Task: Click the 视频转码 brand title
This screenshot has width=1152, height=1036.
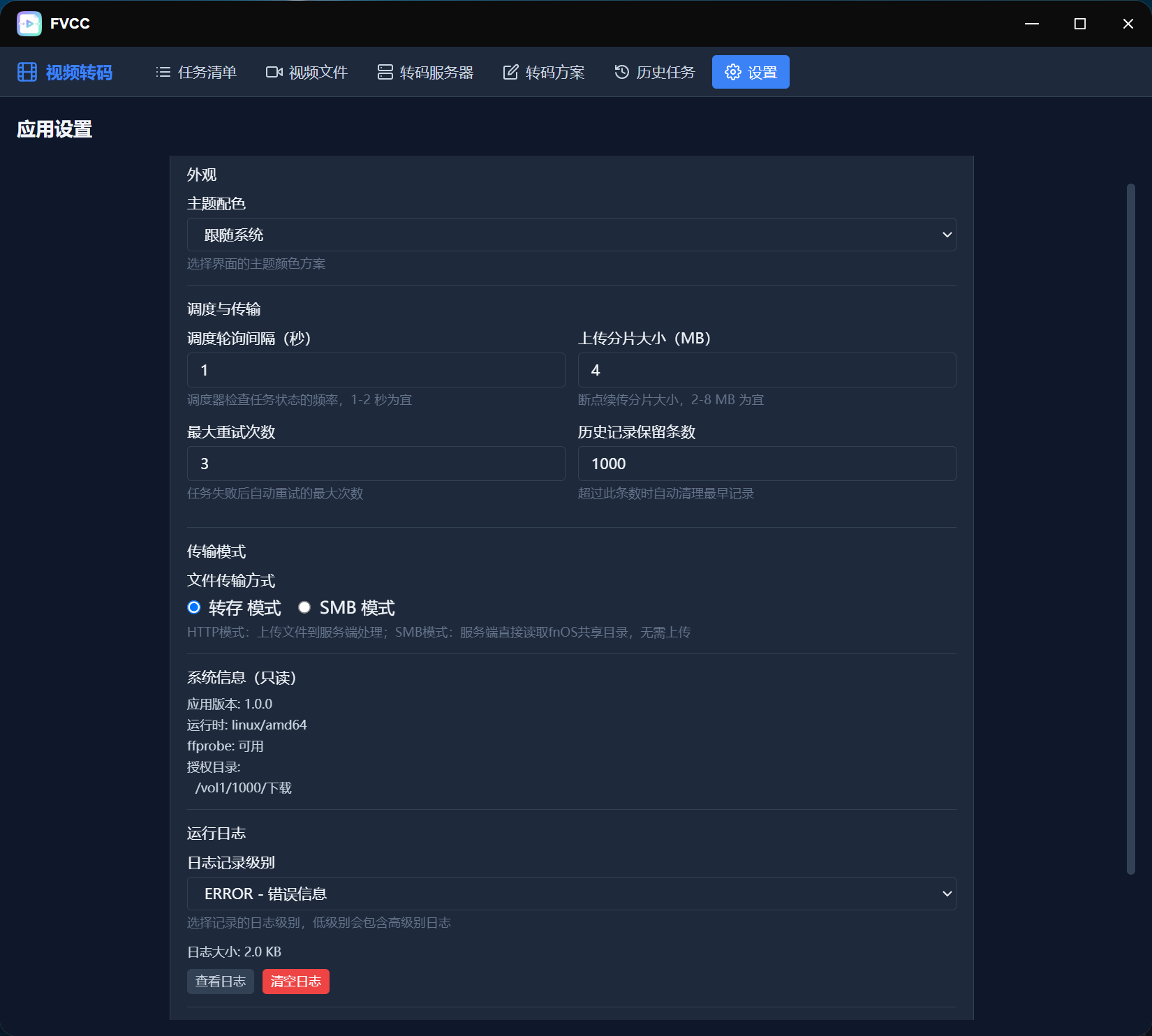Action: click(x=79, y=73)
